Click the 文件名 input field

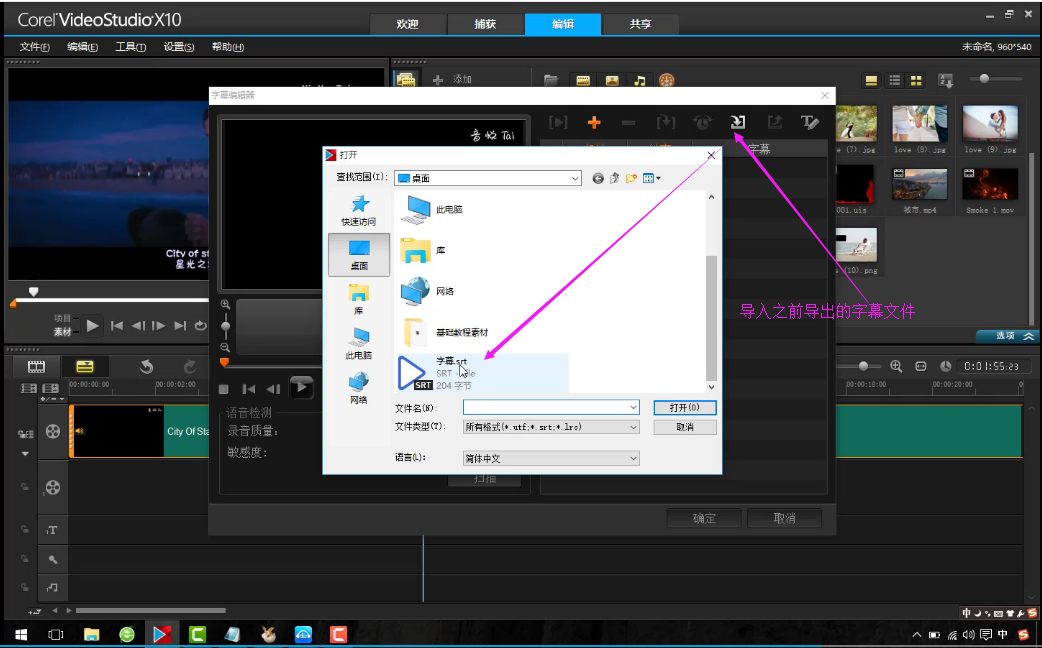coord(551,407)
